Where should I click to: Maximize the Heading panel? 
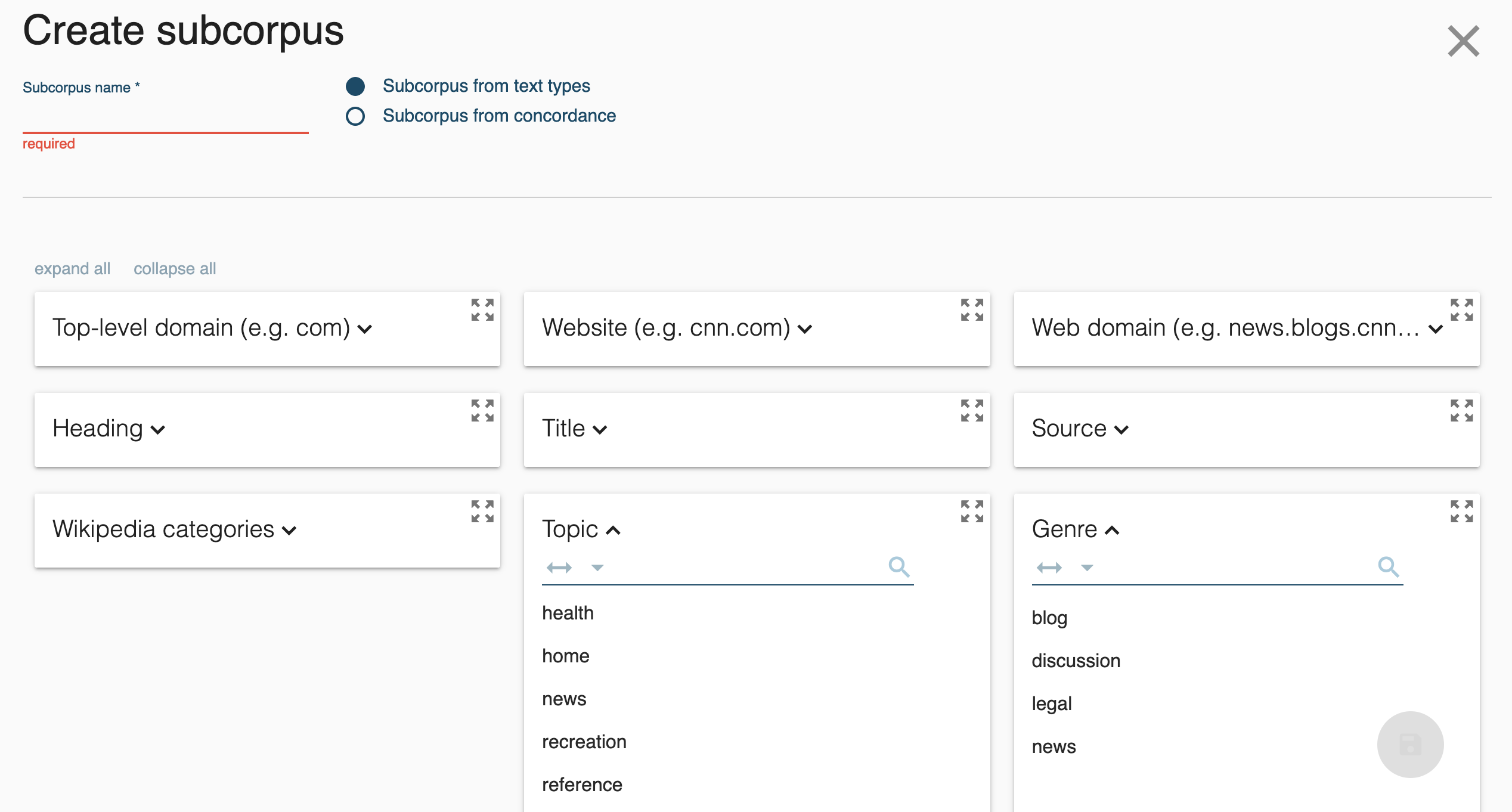[482, 411]
